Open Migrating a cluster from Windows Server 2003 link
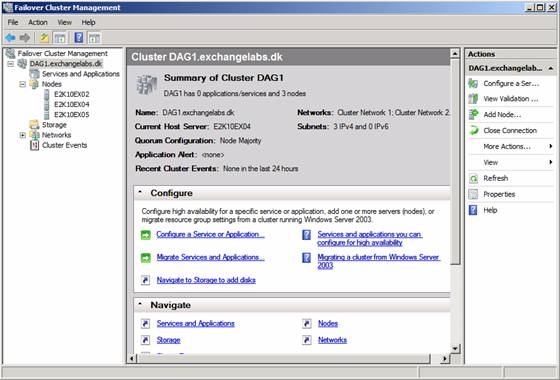Viewport: 560px width, 380px height. click(x=379, y=261)
